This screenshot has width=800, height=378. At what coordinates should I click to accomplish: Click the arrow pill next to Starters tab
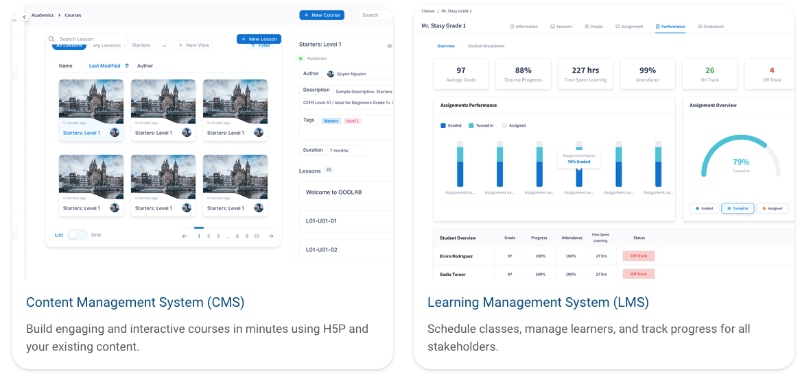pos(164,45)
